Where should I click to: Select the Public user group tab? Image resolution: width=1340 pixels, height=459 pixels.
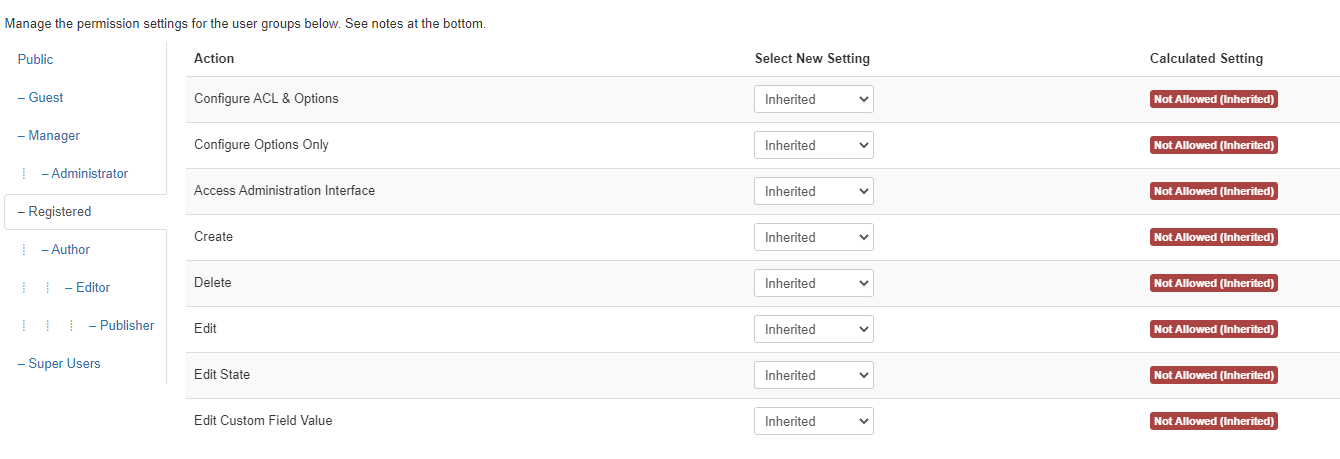coord(36,60)
